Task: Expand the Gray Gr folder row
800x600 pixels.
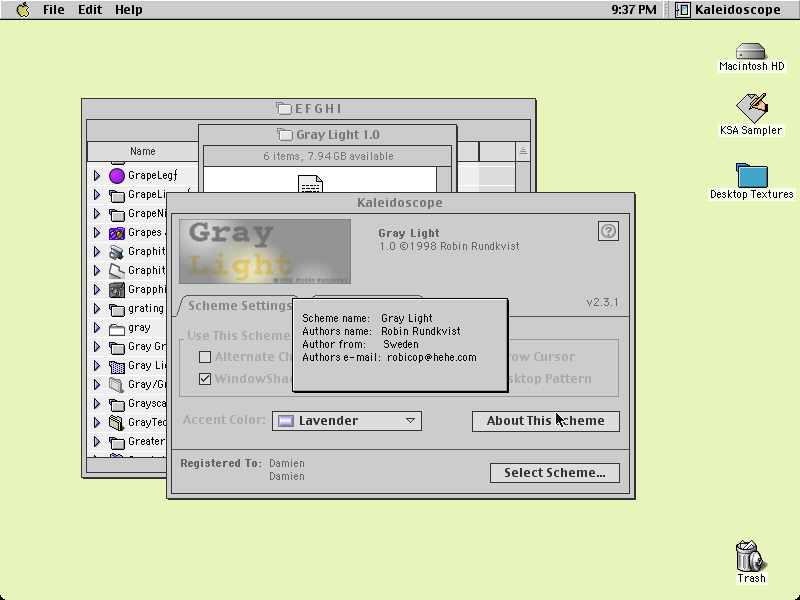Action: [x=97, y=347]
